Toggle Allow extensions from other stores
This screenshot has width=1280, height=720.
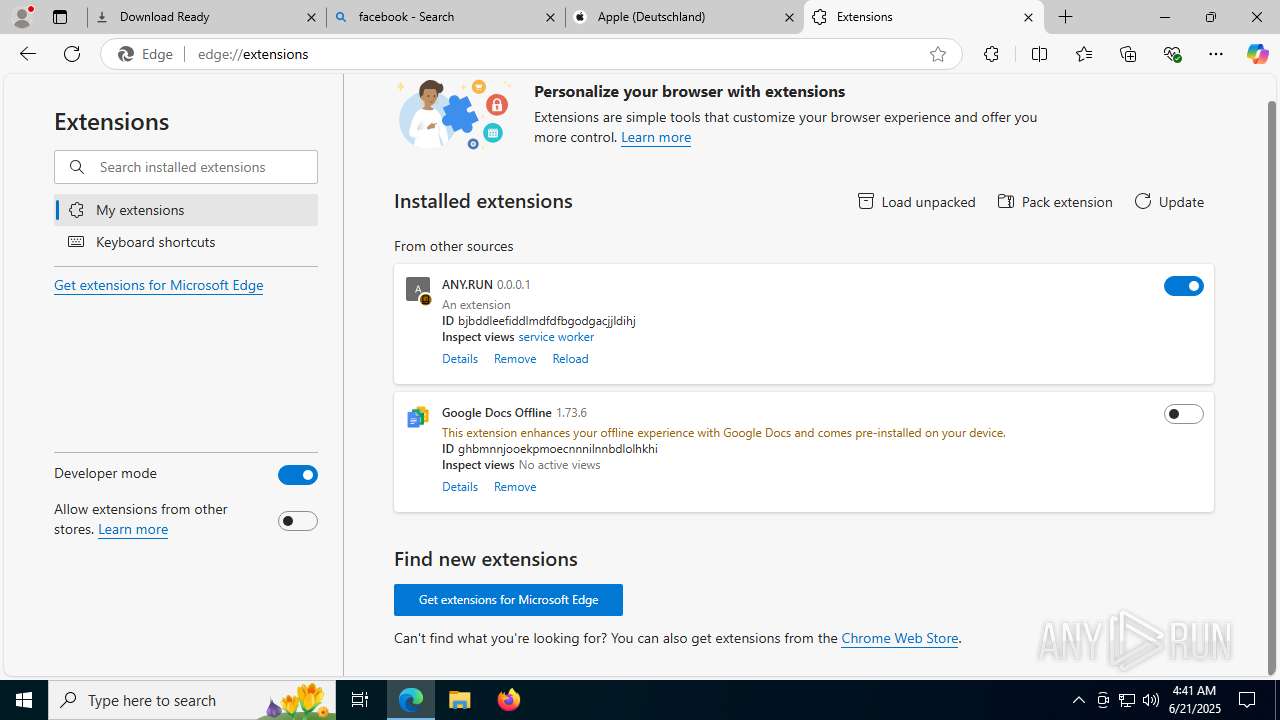click(297, 521)
